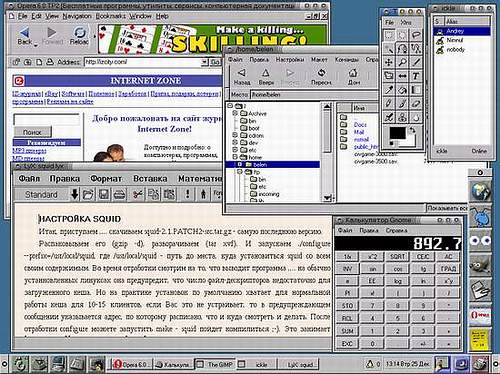Choose GIMP's Bezier select tool

(x=402, y=49)
